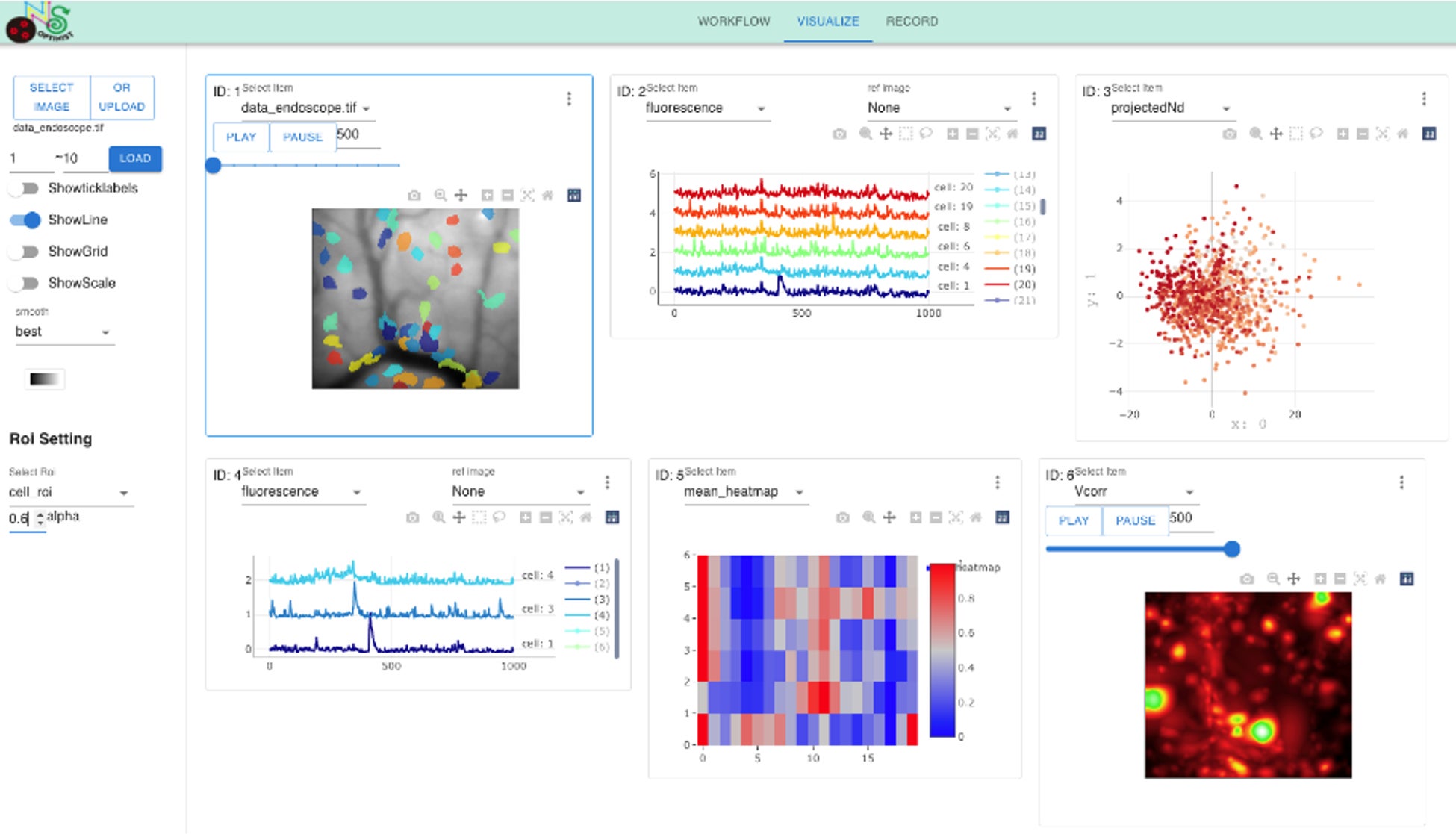Screen dimensions: 1456x834
Task: Enable the Showticklabels switch
Action: pos(24,188)
